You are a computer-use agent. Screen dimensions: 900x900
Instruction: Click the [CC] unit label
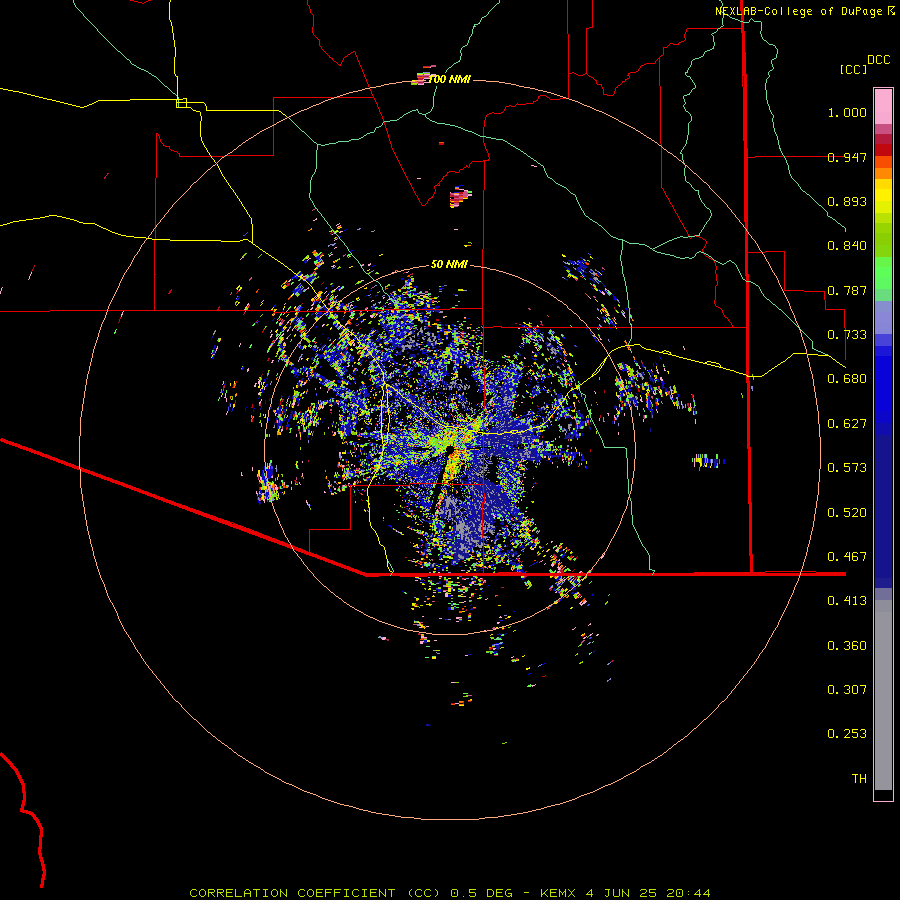pos(854,69)
